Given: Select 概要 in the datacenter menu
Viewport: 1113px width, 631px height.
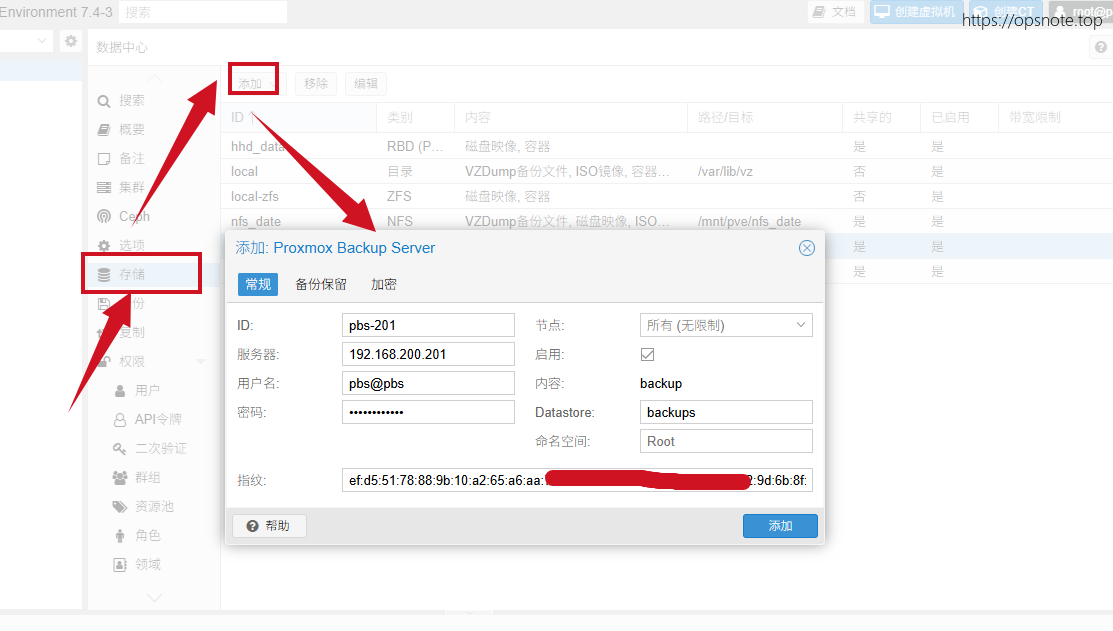Looking at the screenshot, I should [x=132, y=130].
